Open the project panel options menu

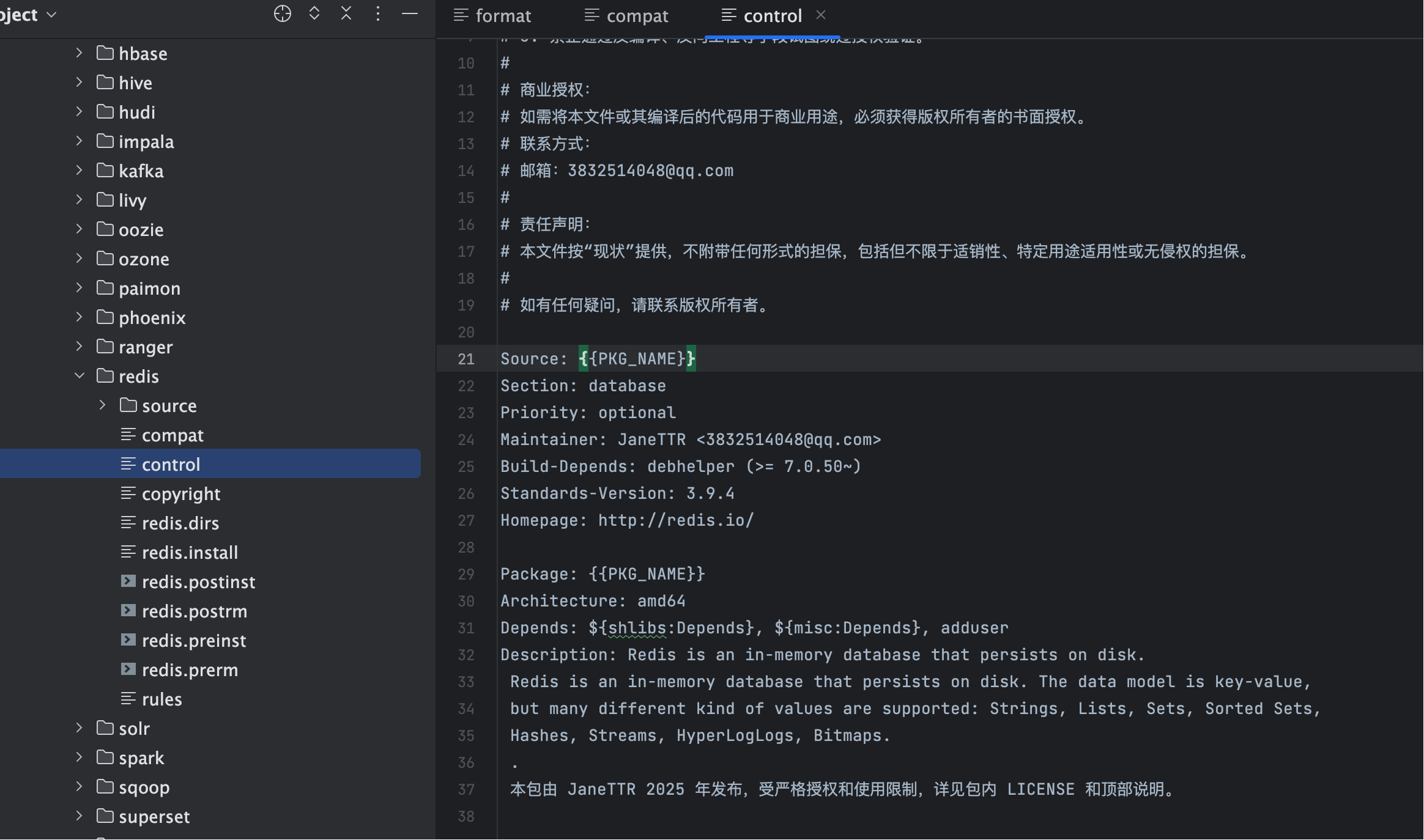(378, 13)
